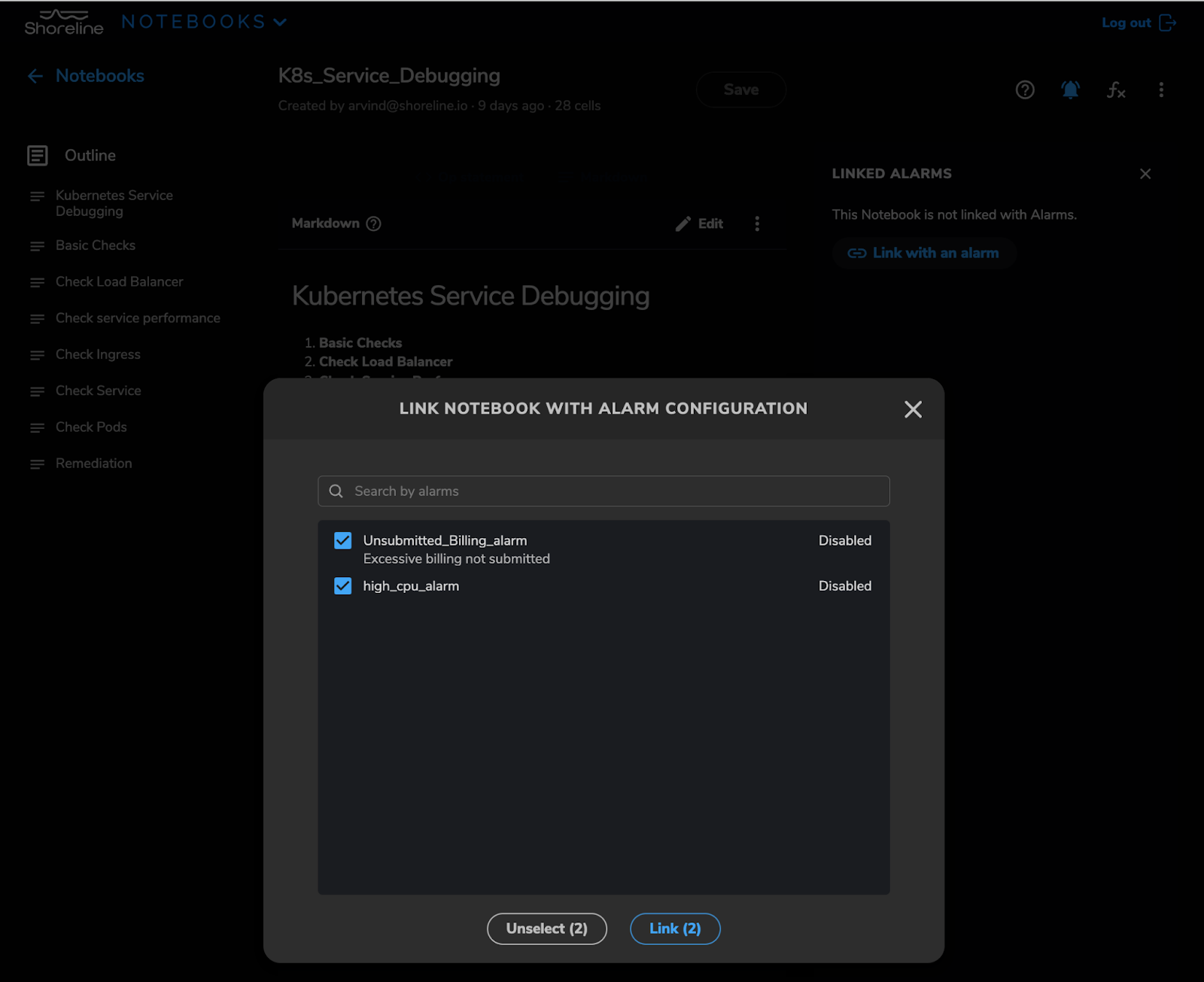
Task: Click the lines icon beside Check Pods
Action: coord(37,428)
